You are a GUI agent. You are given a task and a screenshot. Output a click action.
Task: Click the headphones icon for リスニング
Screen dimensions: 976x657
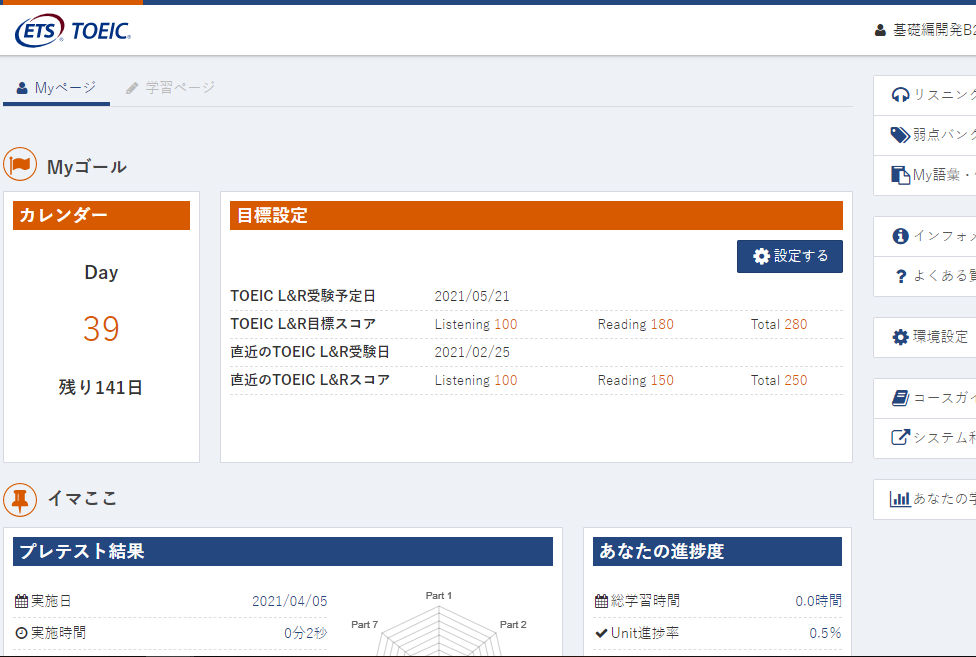[900, 95]
